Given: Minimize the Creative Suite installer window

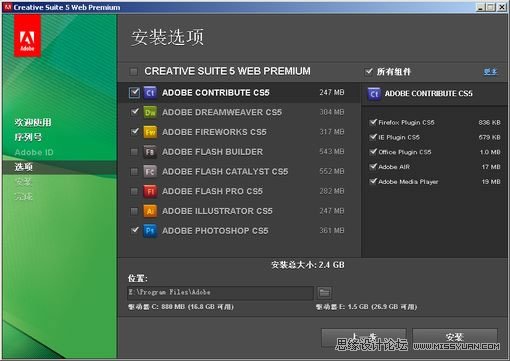Looking at the screenshot, I should coord(480,7).
